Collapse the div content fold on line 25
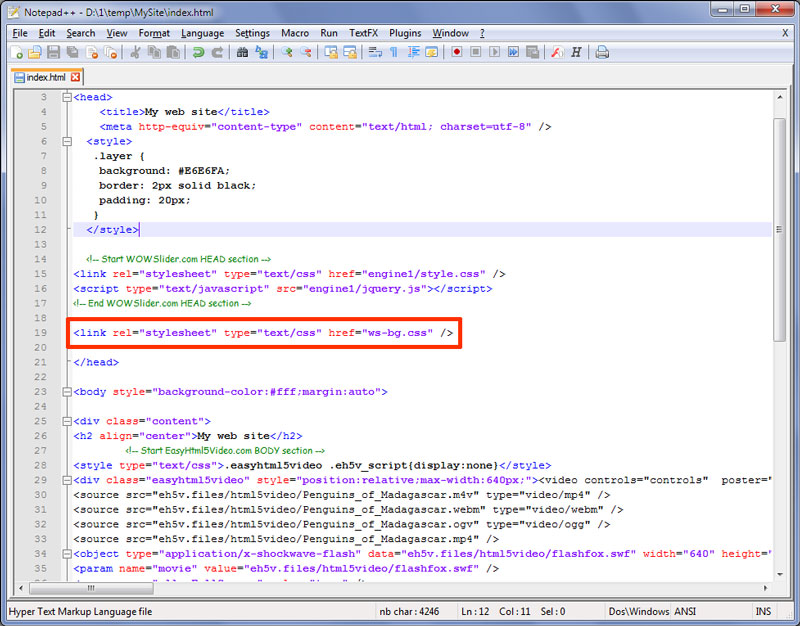The height and width of the screenshot is (626, 800). (66, 421)
